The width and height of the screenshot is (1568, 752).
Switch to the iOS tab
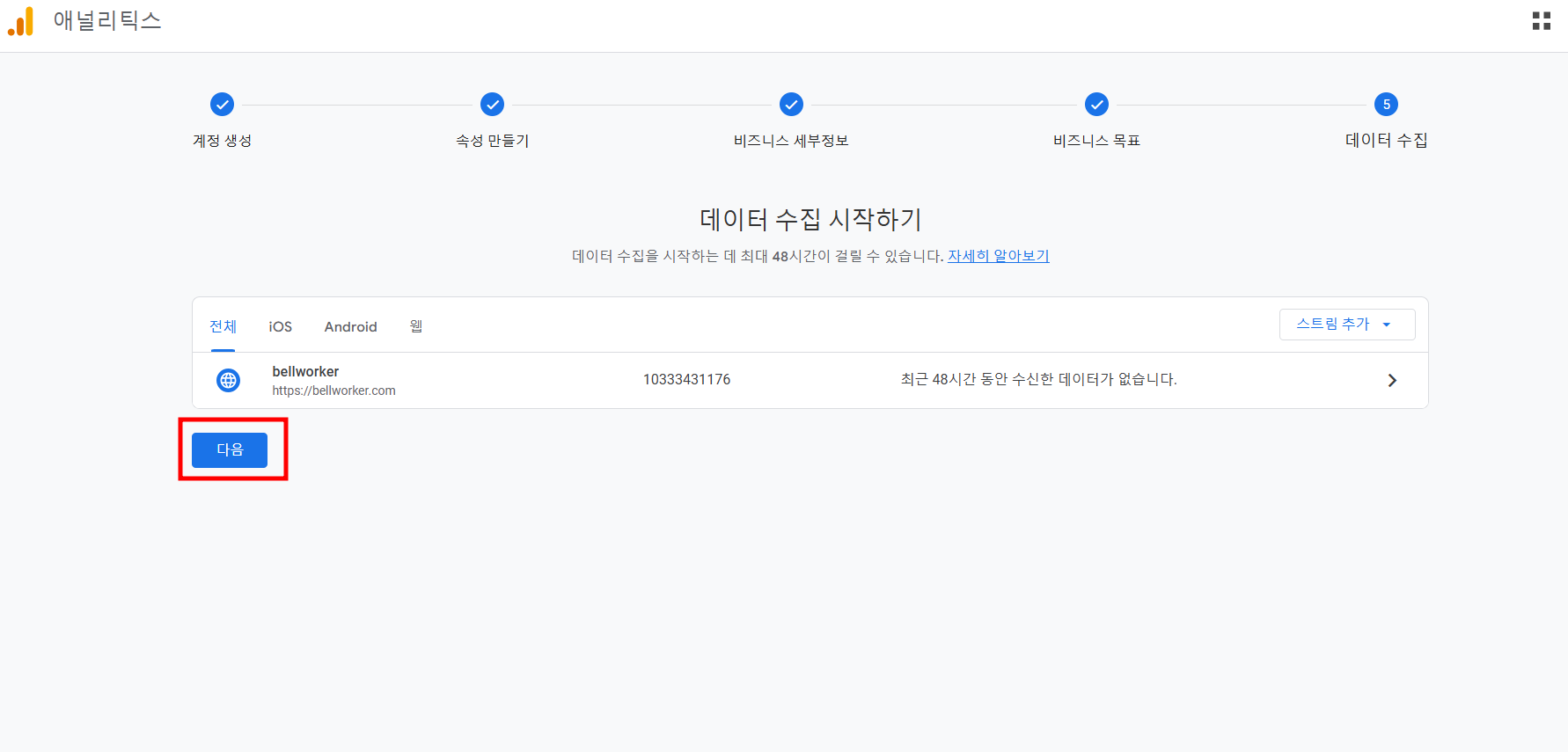pyautogui.click(x=280, y=326)
